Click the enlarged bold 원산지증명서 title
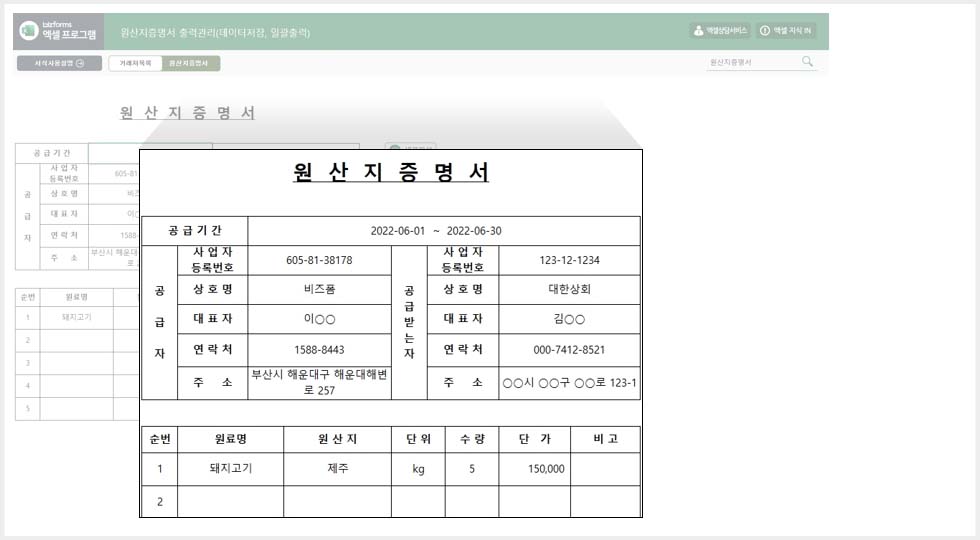The width and height of the screenshot is (980, 540). [391, 172]
